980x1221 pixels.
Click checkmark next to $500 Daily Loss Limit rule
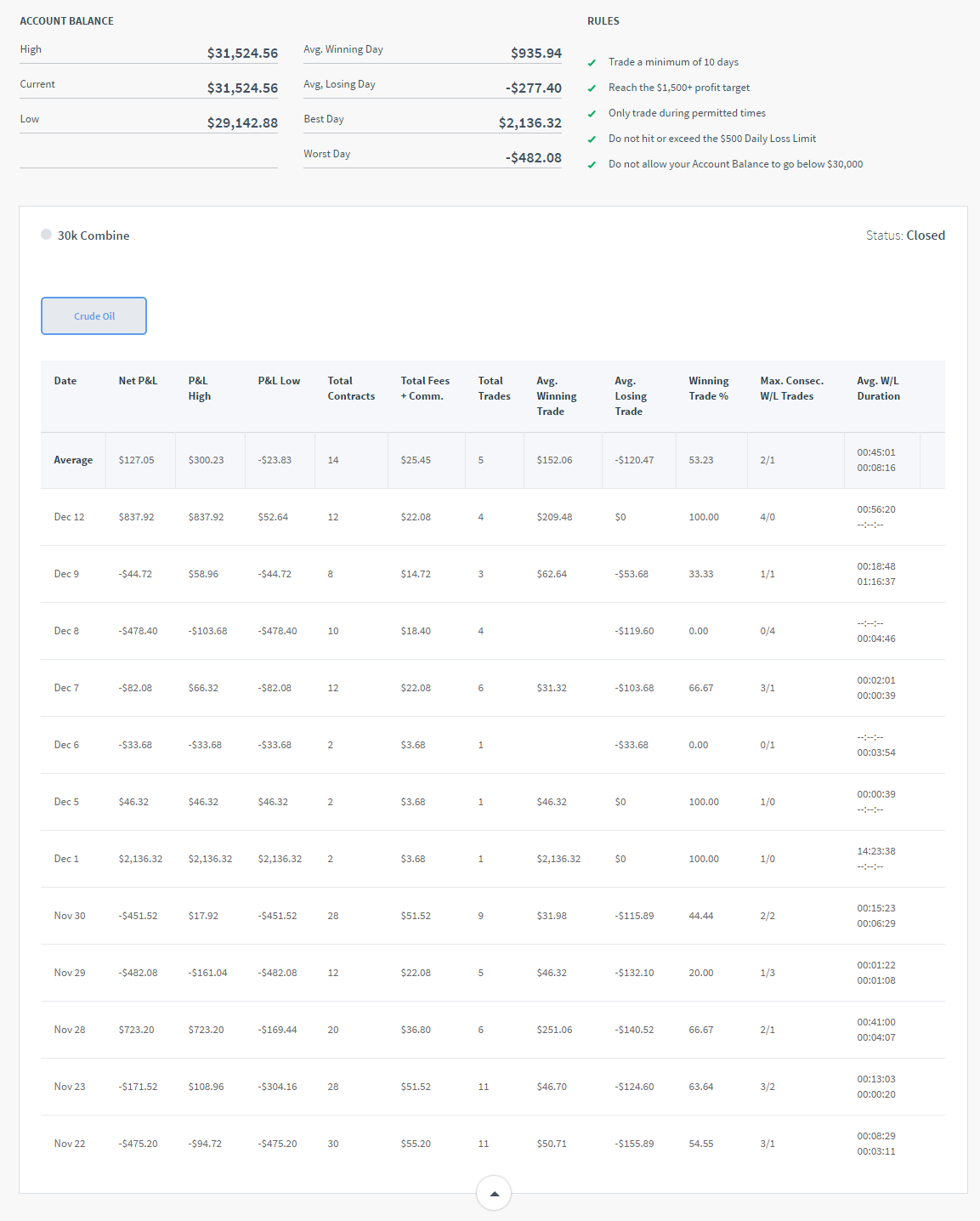(592, 139)
